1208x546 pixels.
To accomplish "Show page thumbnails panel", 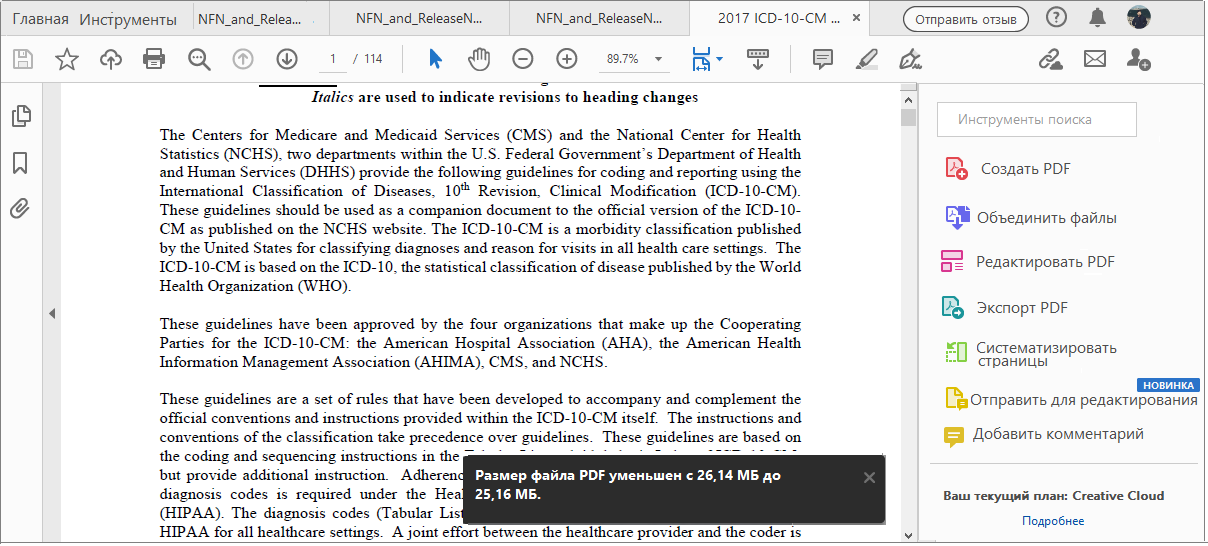I will [x=20, y=116].
